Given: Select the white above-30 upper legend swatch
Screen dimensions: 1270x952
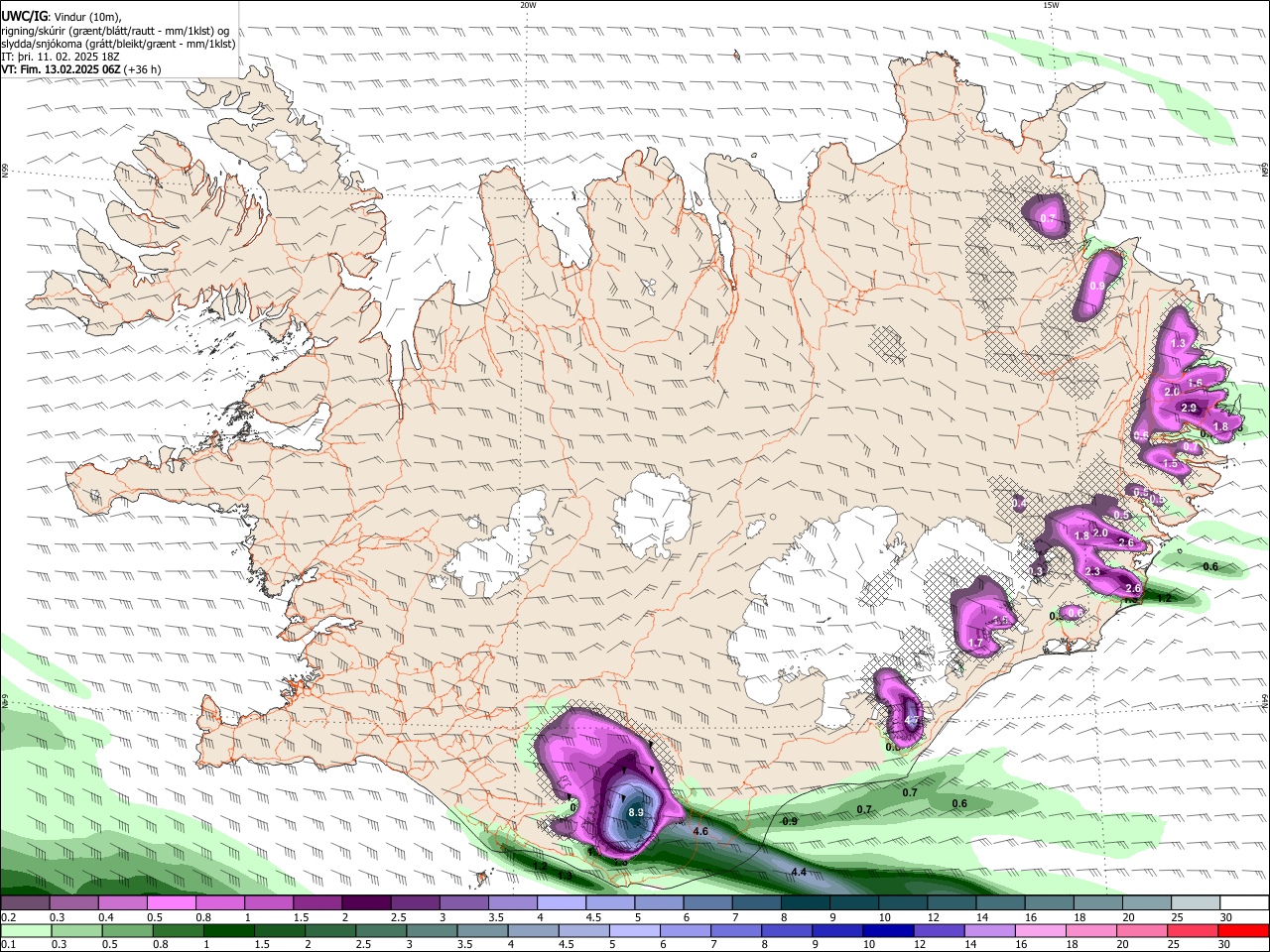Looking at the screenshot, I should (1245, 903).
